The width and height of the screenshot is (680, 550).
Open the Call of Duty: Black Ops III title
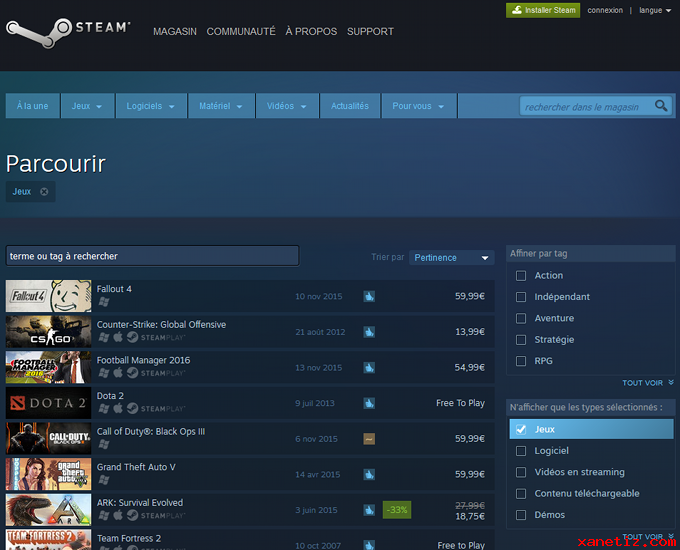click(151, 432)
